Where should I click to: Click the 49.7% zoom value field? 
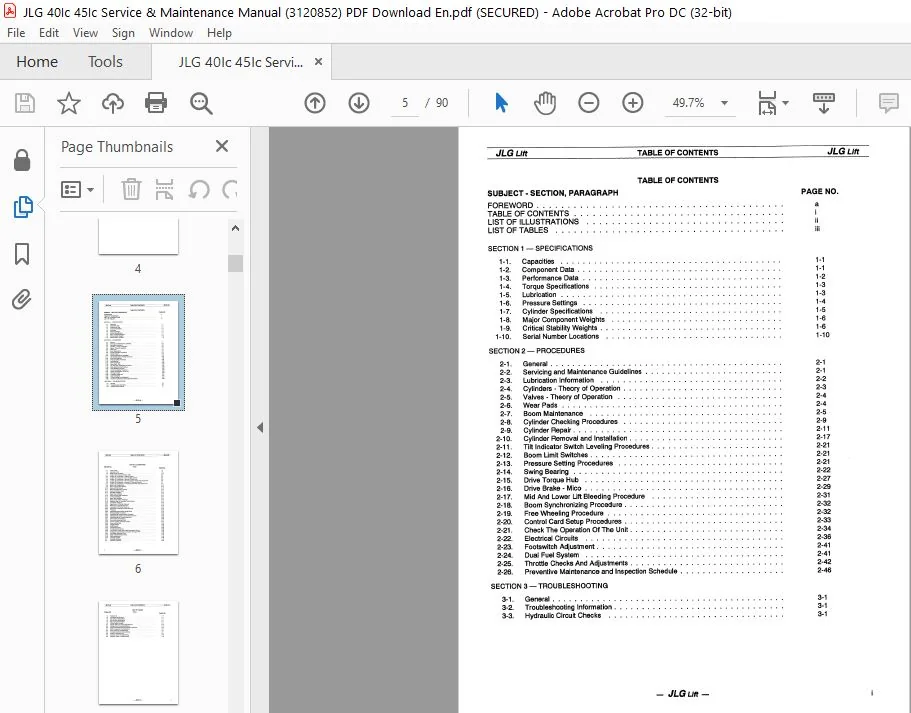click(x=688, y=103)
